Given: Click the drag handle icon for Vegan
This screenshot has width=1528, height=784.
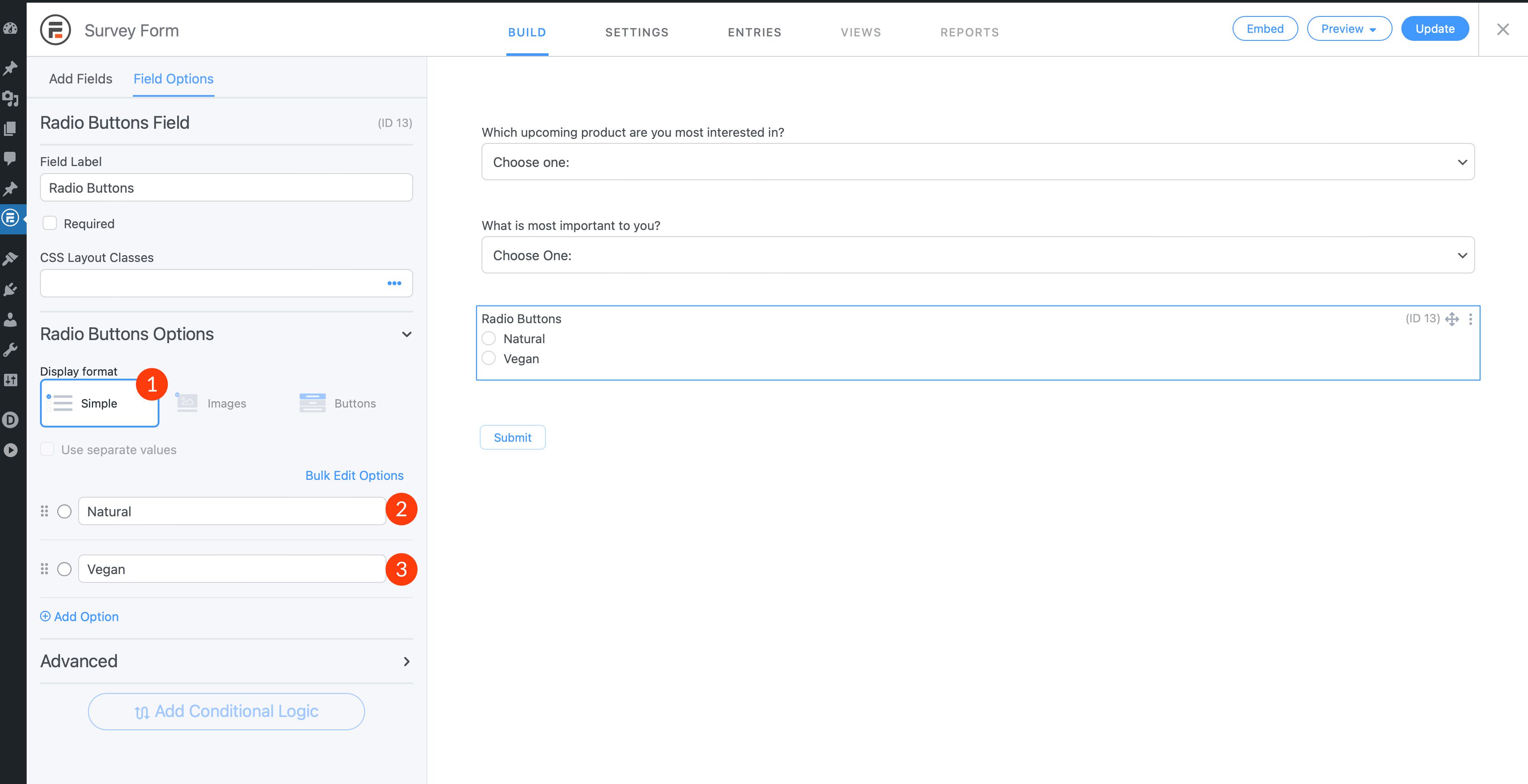Looking at the screenshot, I should click(44, 569).
